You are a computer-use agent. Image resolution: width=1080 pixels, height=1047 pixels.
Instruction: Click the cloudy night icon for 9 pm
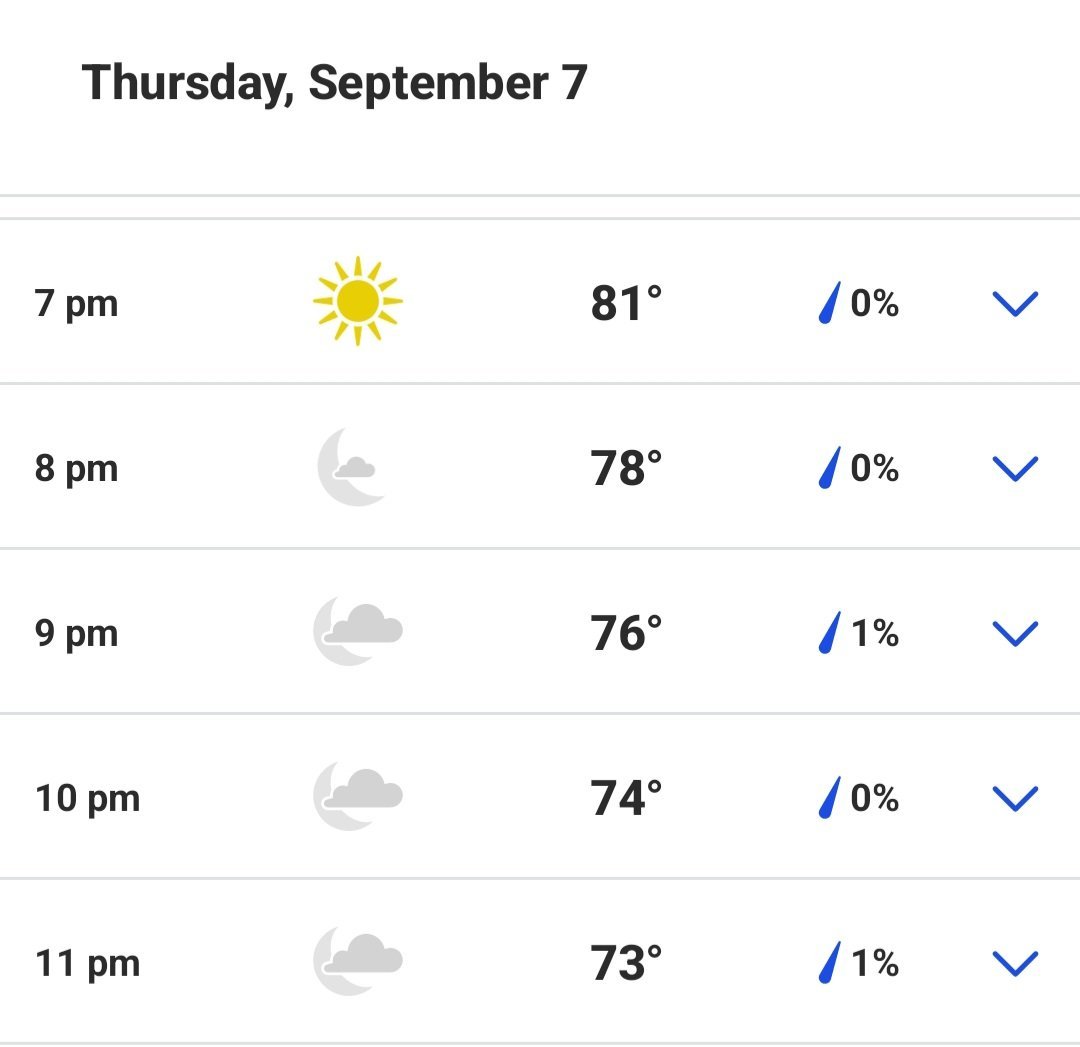coord(358,631)
